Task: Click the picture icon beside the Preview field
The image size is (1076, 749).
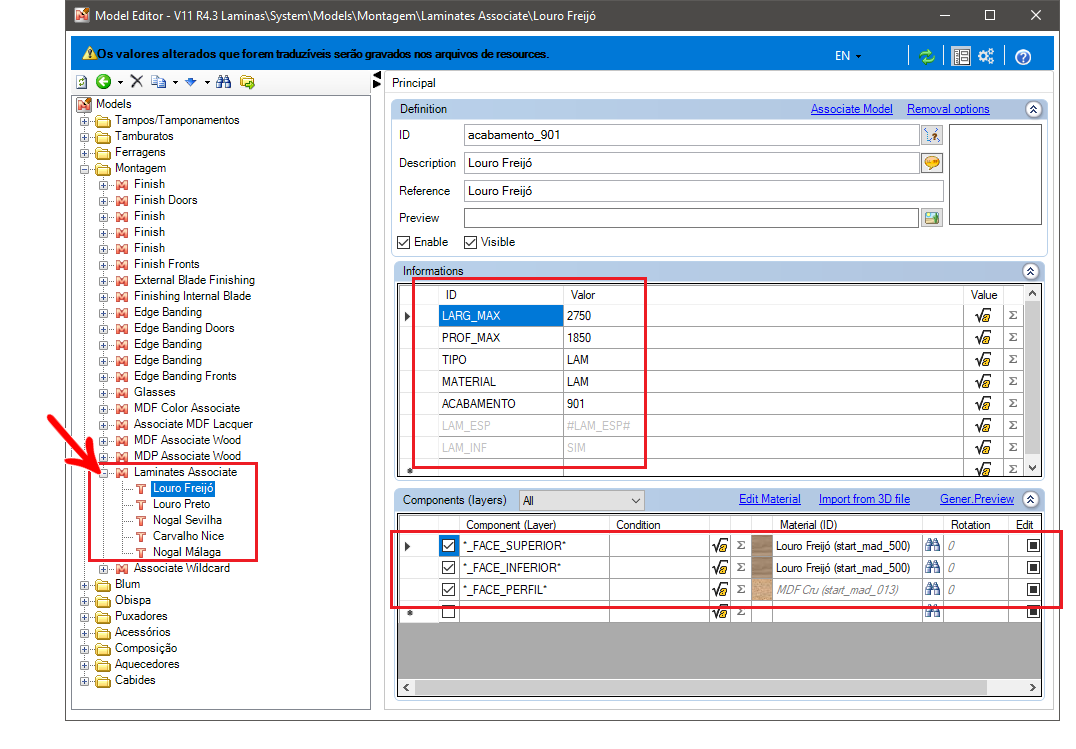Action: point(931,218)
